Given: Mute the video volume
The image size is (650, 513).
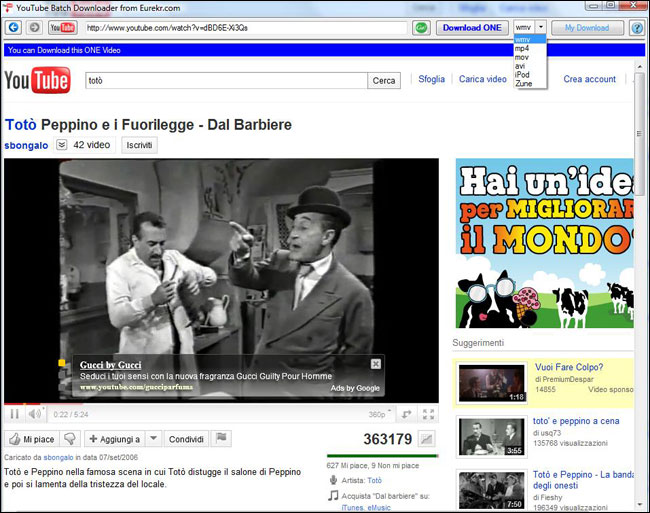Looking at the screenshot, I should click(35, 414).
